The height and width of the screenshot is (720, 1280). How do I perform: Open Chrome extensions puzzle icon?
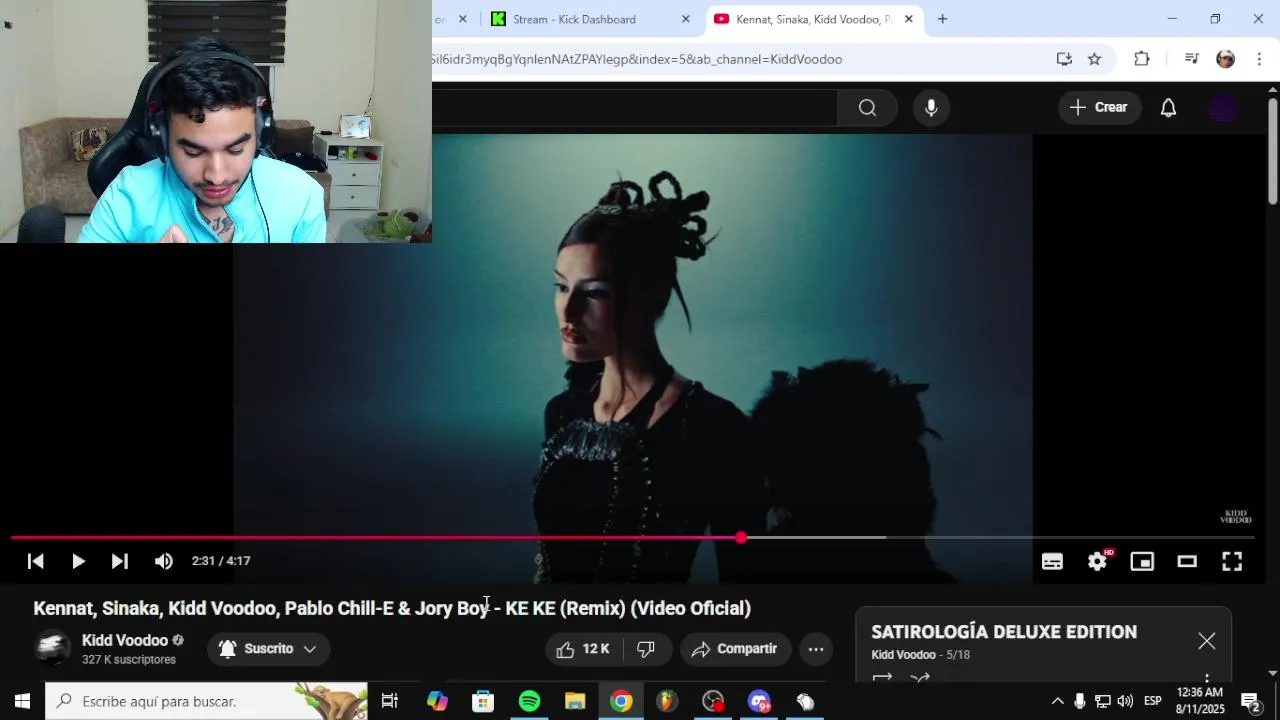[x=1142, y=59]
